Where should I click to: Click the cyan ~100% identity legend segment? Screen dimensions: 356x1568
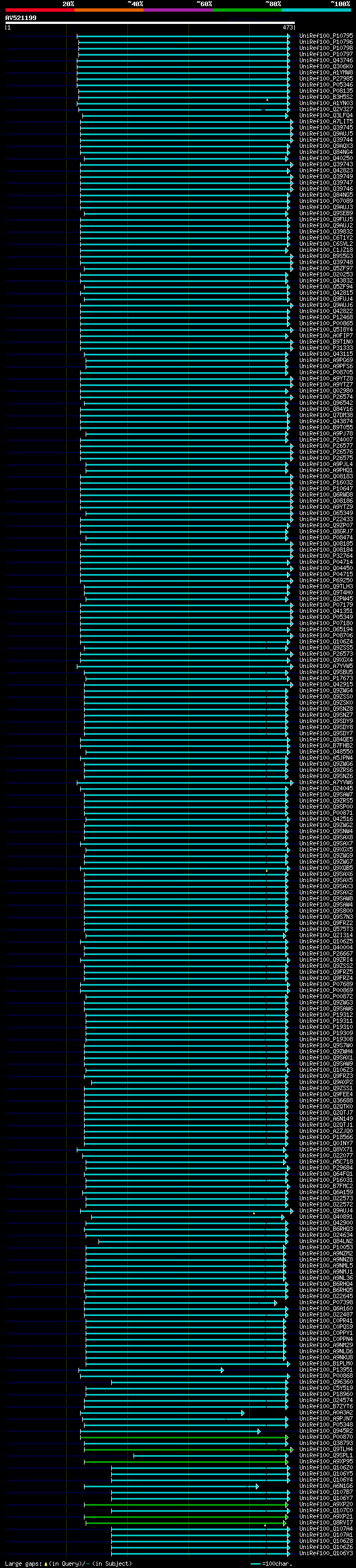[x=316, y=10]
